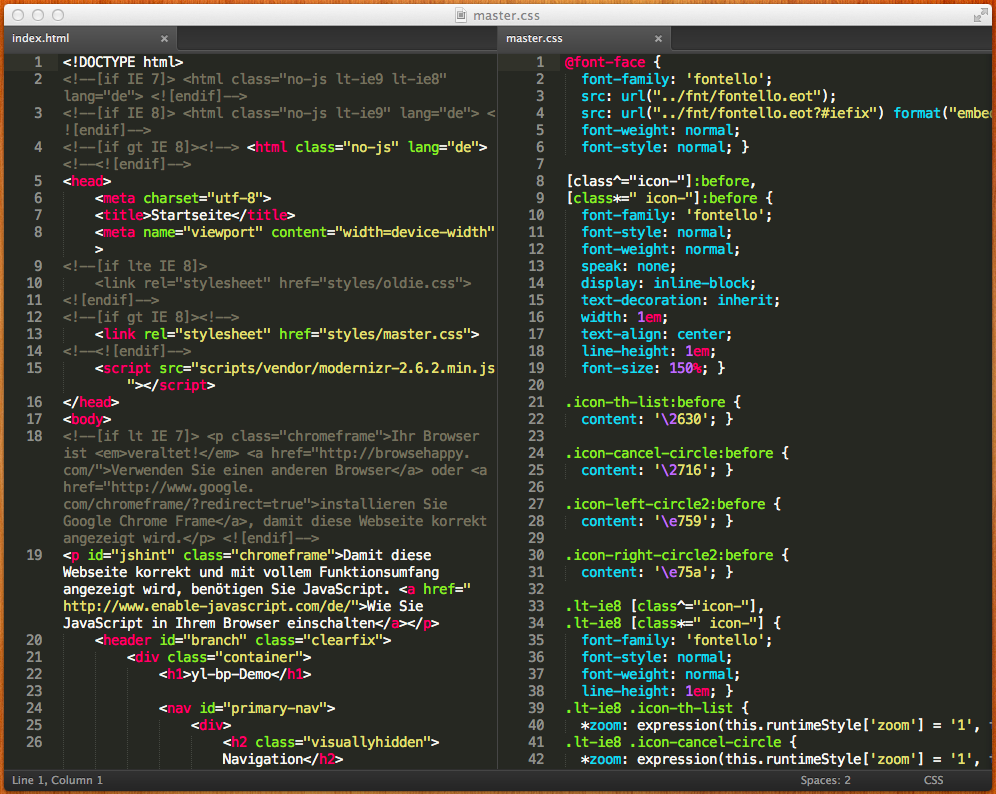The height and width of the screenshot is (794, 996).
Task: Place cursor on .icon-cancel-circle:before selector
Action: (669, 453)
